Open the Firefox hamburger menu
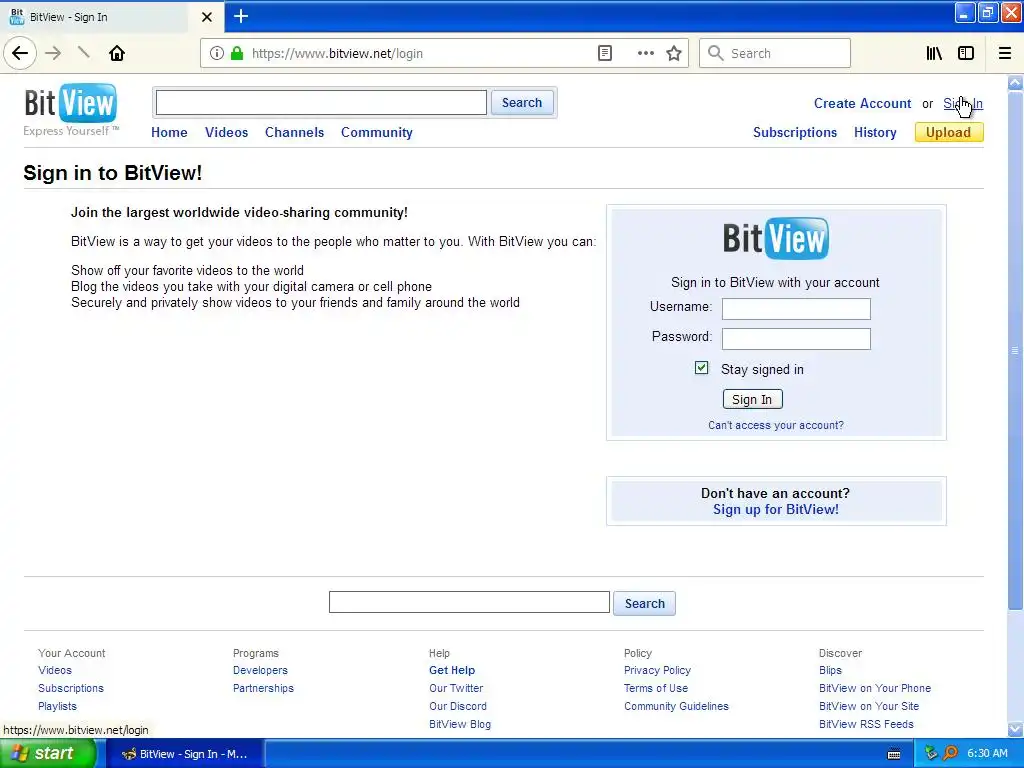This screenshot has height=768, width=1024. [1005, 54]
